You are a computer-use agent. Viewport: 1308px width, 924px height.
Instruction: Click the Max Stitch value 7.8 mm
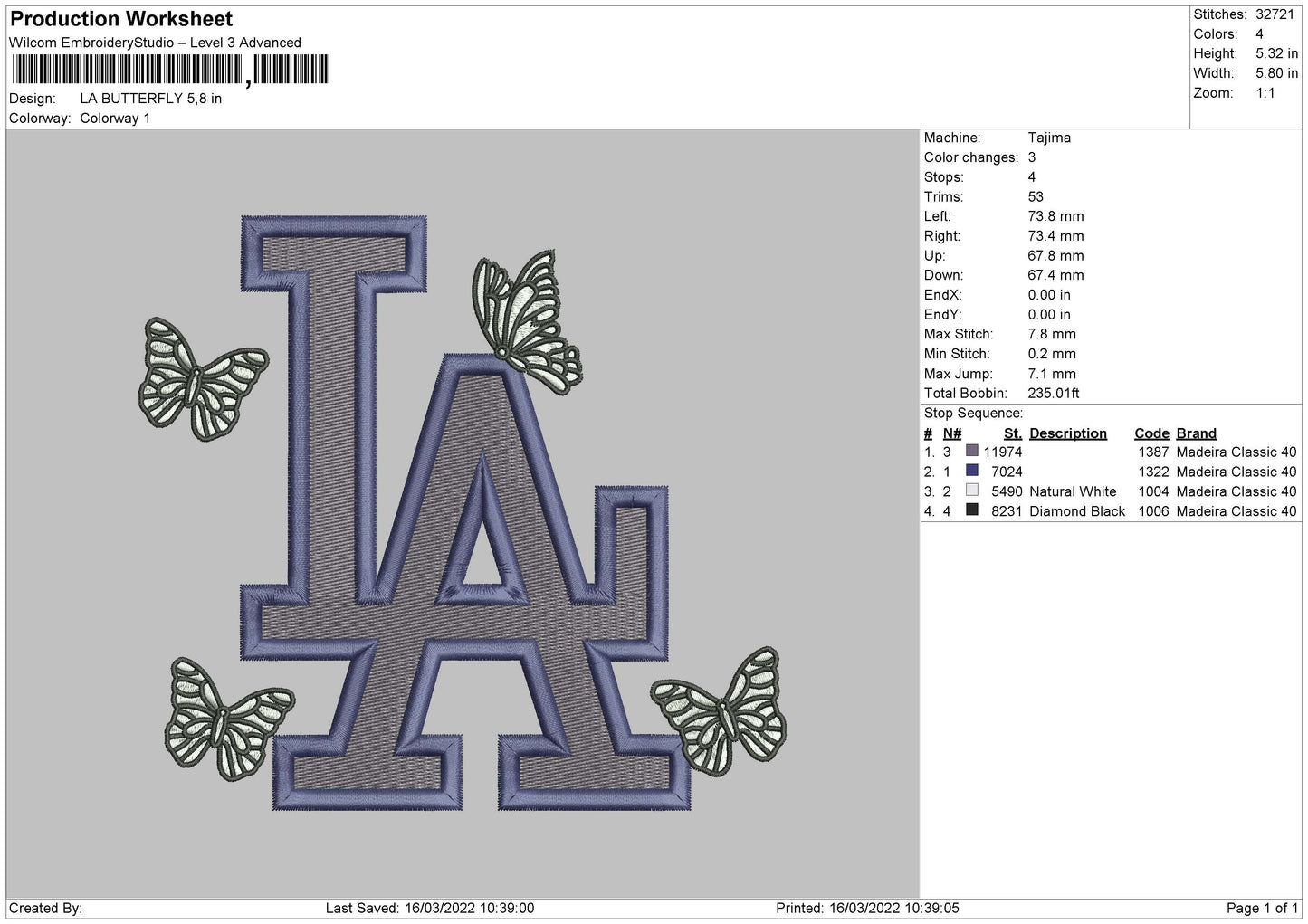click(x=1052, y=334)
